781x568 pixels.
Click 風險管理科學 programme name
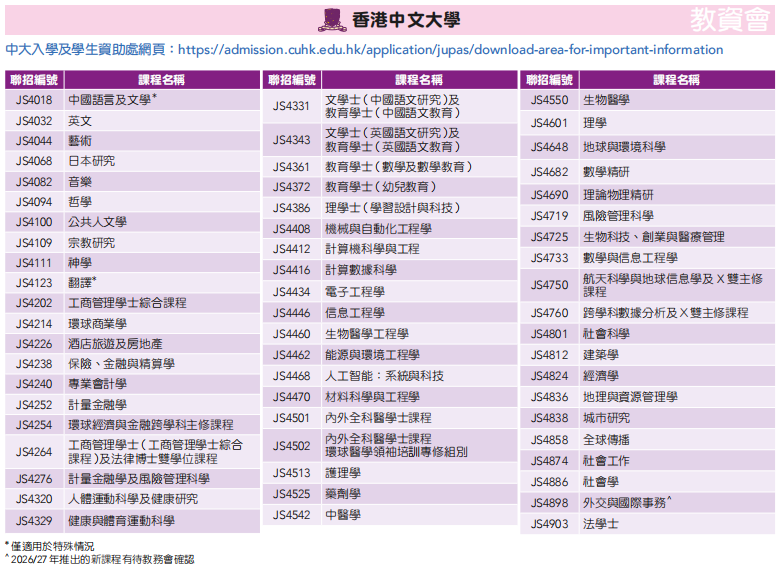pos(619,216)
